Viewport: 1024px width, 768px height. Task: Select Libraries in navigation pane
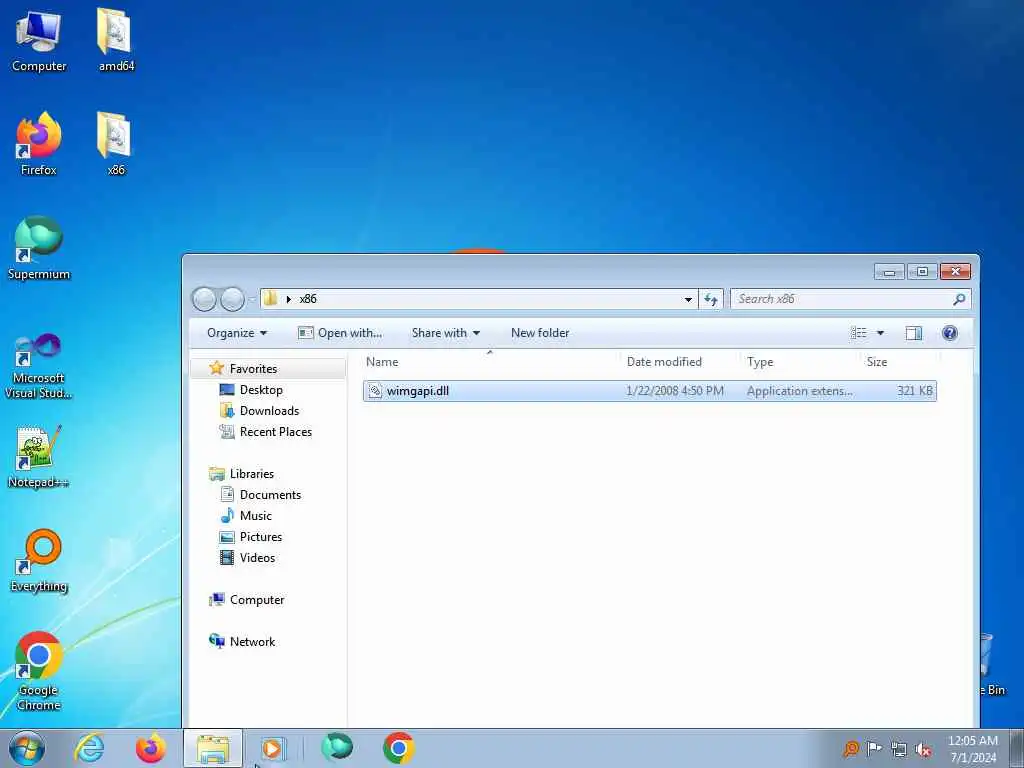pyautogui.click(x=251, y=474)
